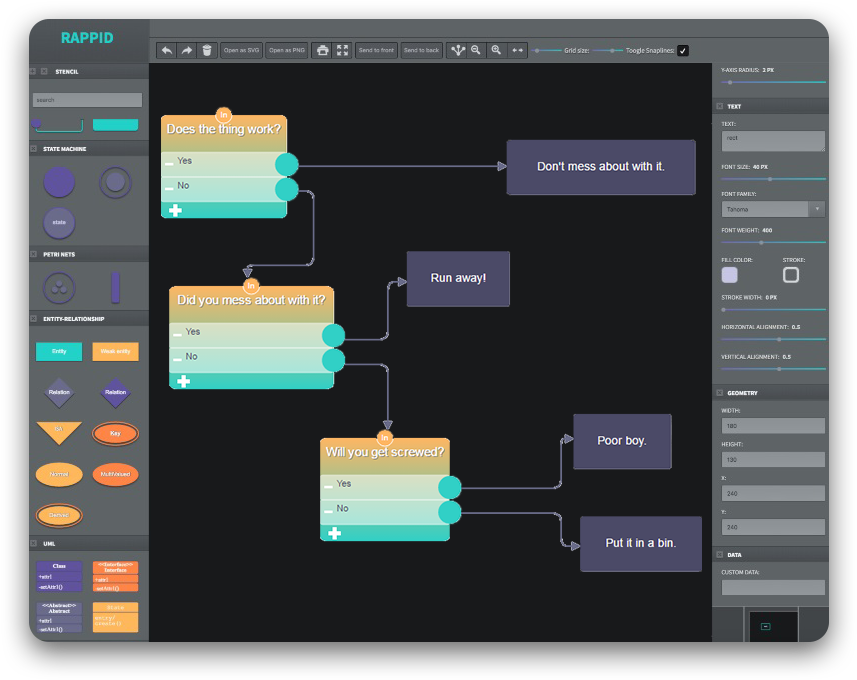The image size is (857, 680).
Task: Click the Send to front button
Action: 376,50
